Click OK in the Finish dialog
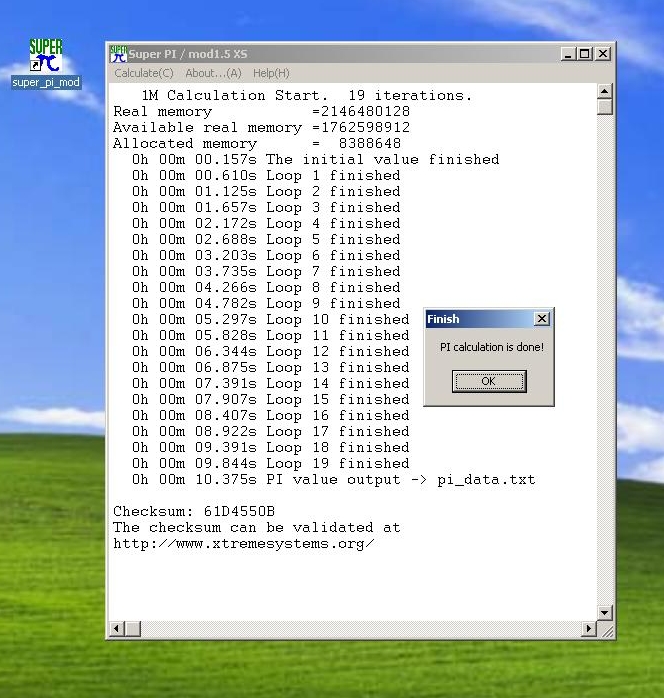This screenshot has width=664, height=698. click(x=489, y=381)
